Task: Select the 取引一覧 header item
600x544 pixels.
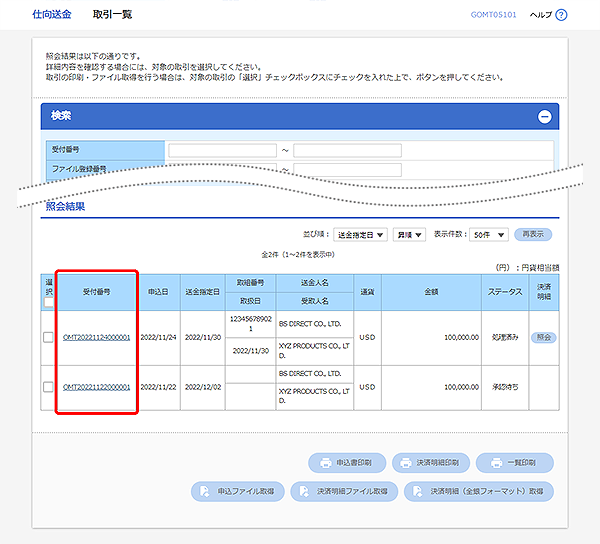Action: pos(112,15)
